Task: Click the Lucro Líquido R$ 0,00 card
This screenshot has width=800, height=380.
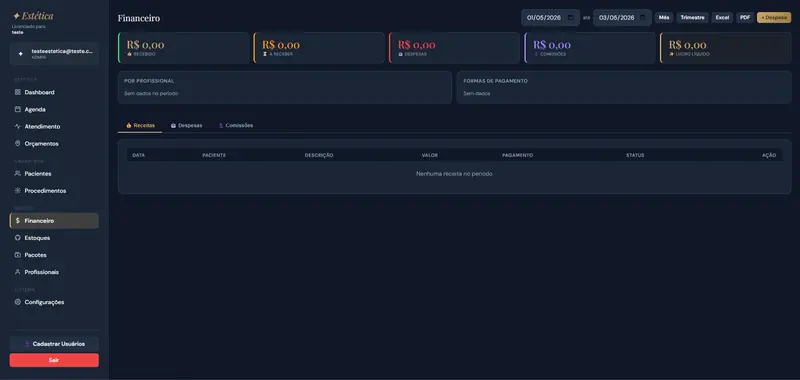Action: point(726,48)
